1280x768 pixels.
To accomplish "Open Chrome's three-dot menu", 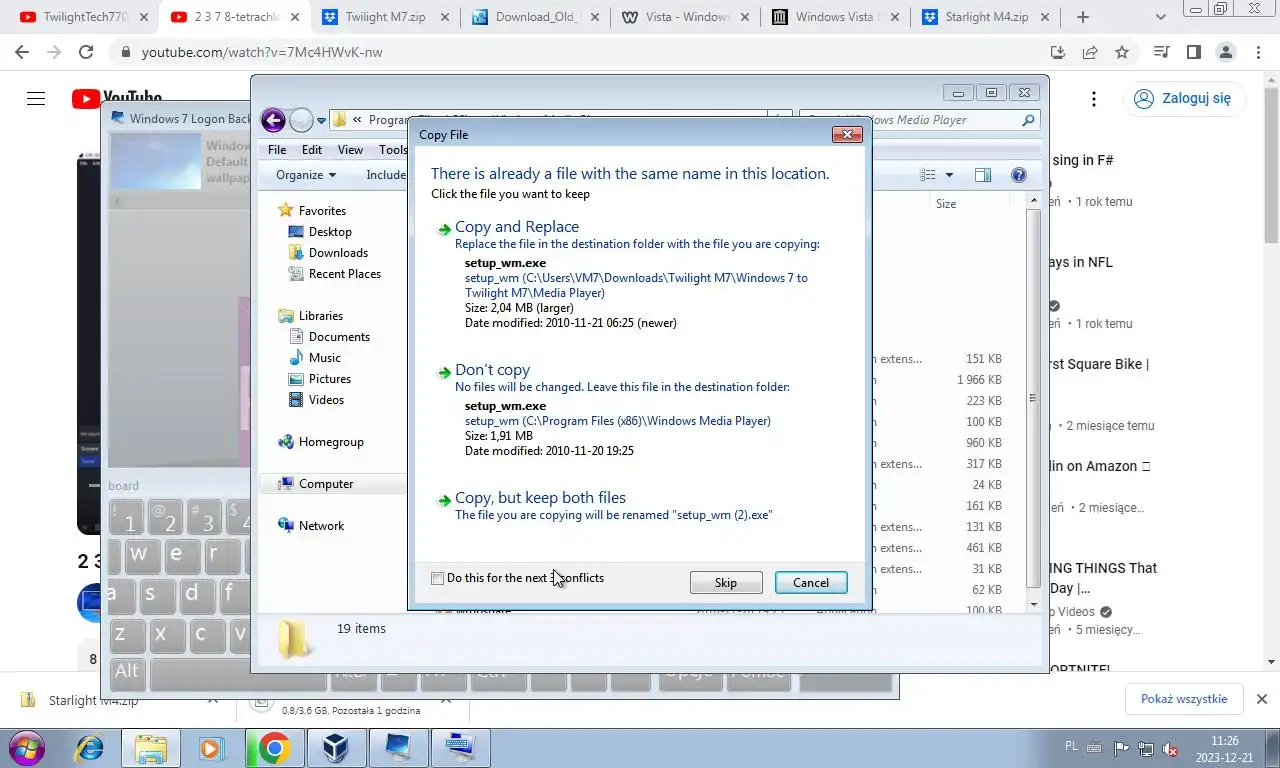I will pyautogui.click(x=1257, y=52).
